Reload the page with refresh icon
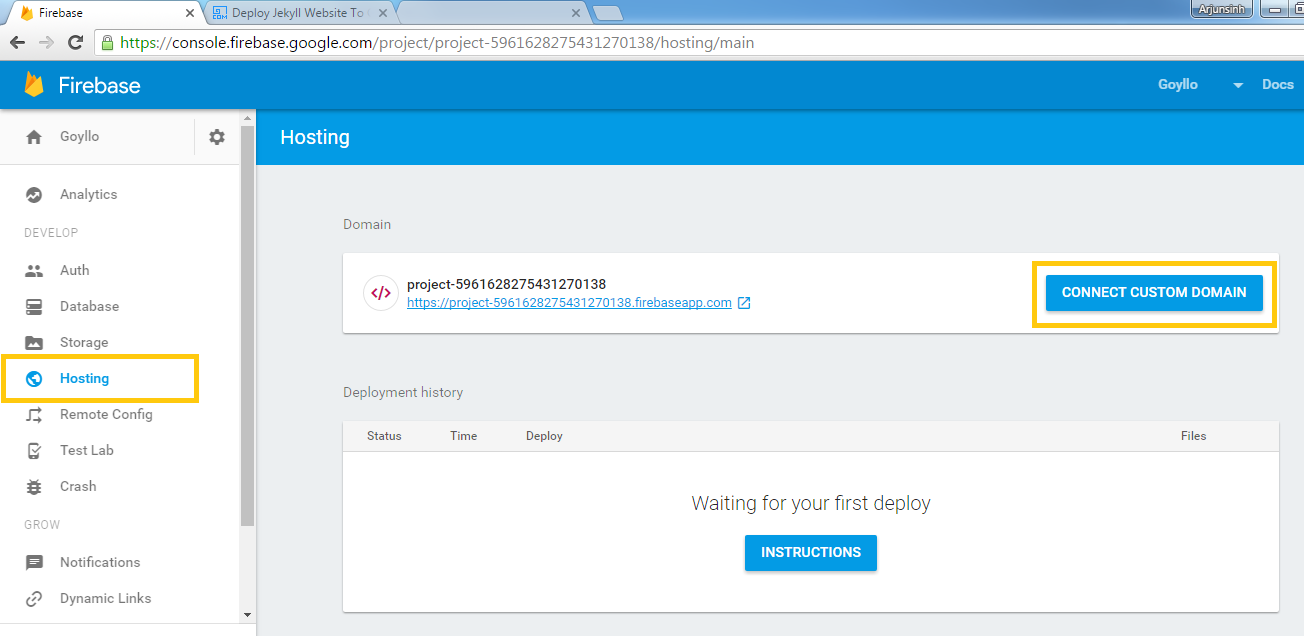The width and height of the screenshot is (1304, 636). coord(75,43)
